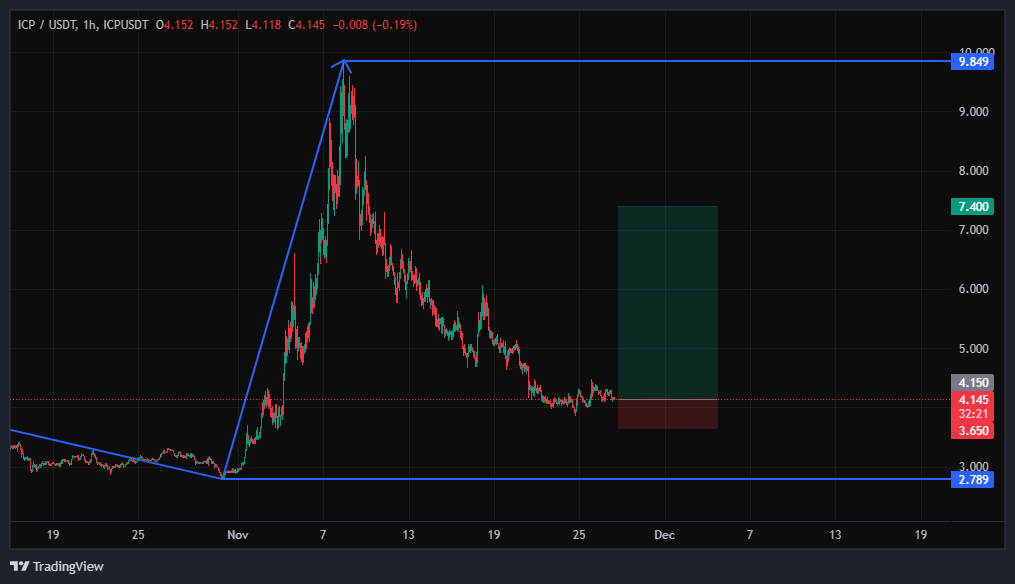Select the red 3.650 stop-loss label
1015x584 pixels.
point(972,430)
